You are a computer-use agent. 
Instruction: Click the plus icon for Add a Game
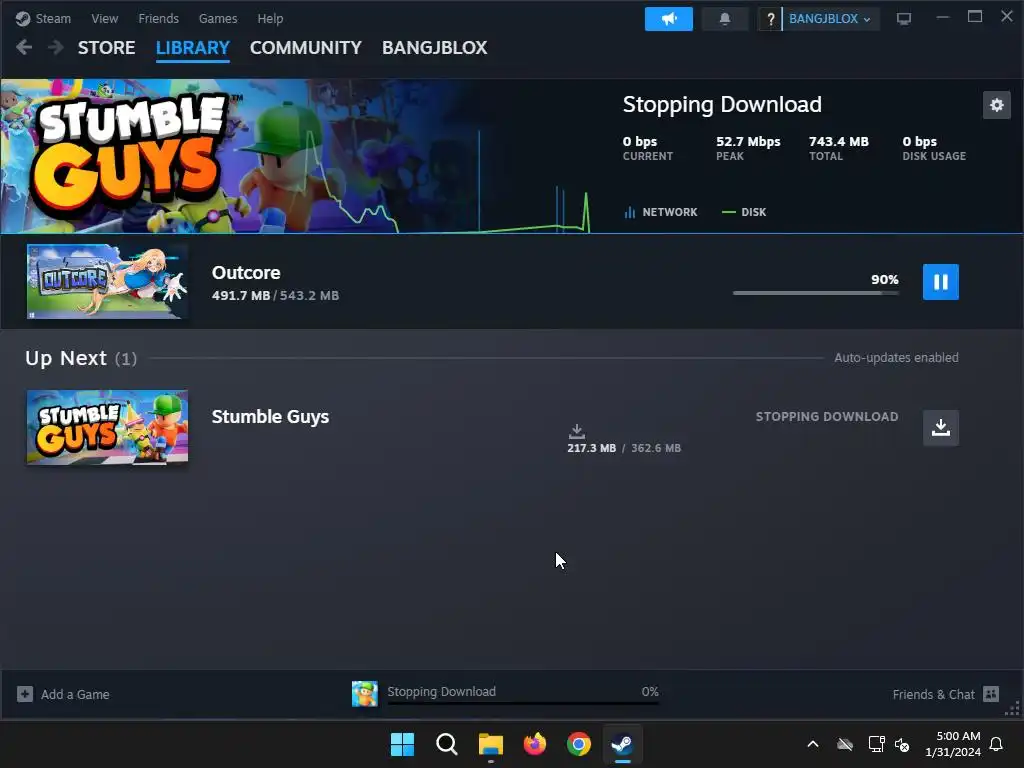tap(25, 694)
